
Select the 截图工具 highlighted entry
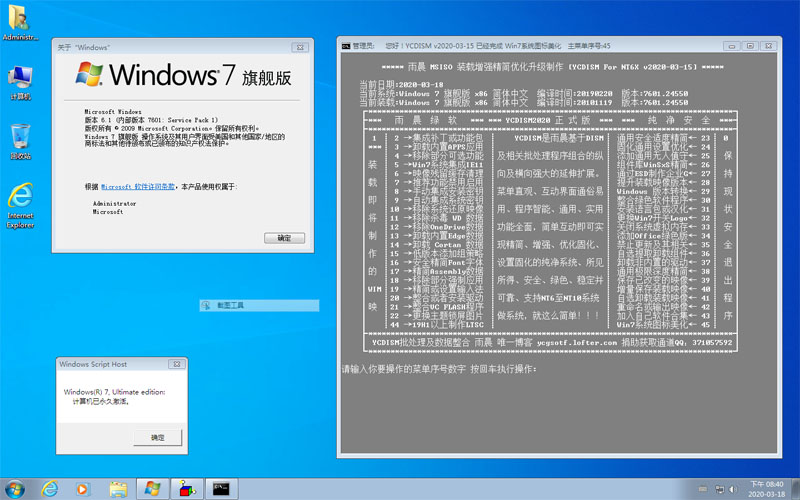coord(259,305)
